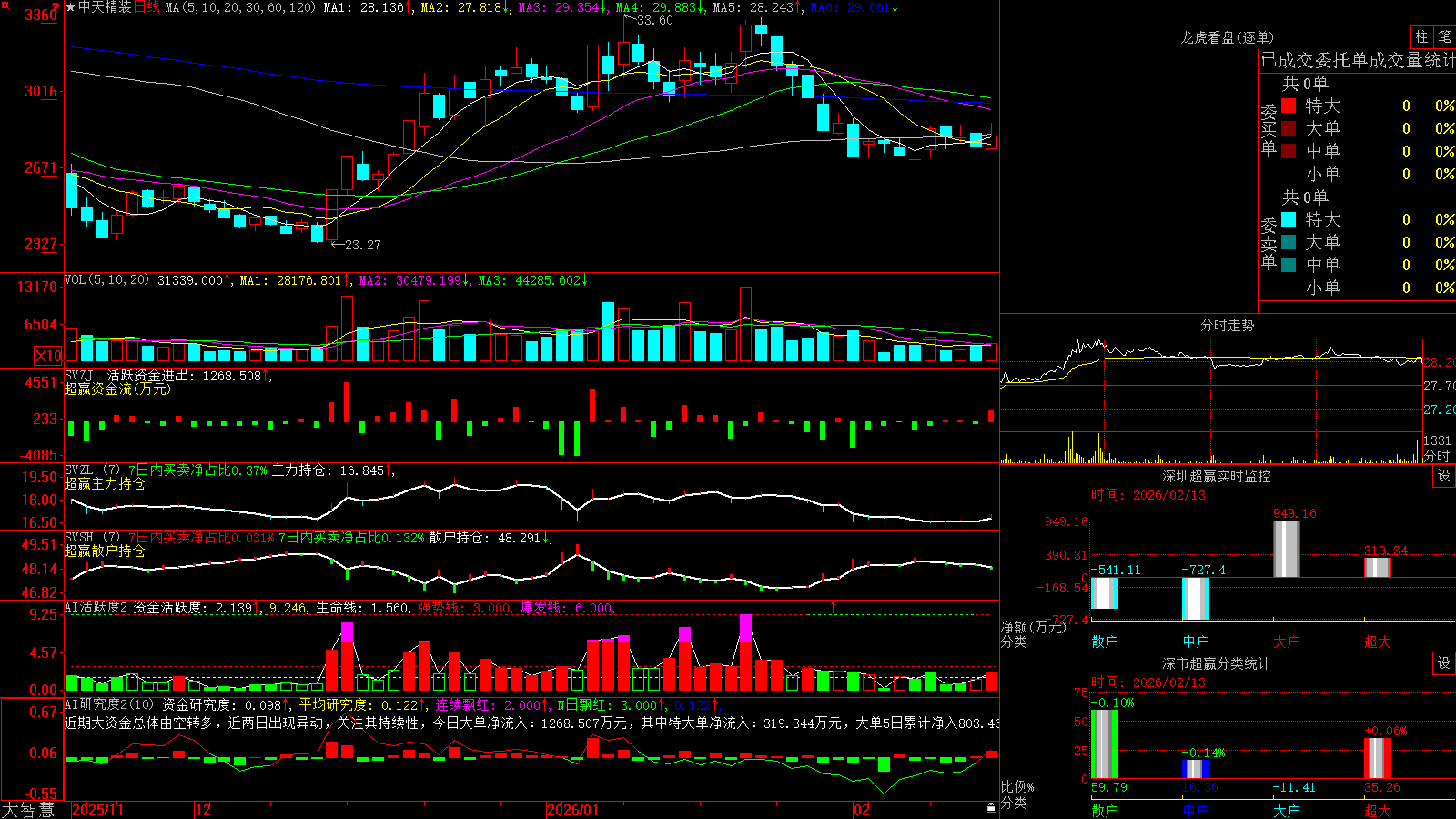The image size is (1456, 819).
Task: Click AI研究度2(10) indicator label
Action: pos(109,704)
